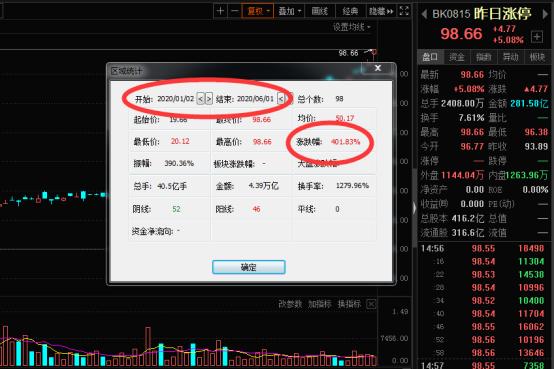The image size is (554, 369).
Task: Select the 均价 value 50.17
Action: pos(345,118)
